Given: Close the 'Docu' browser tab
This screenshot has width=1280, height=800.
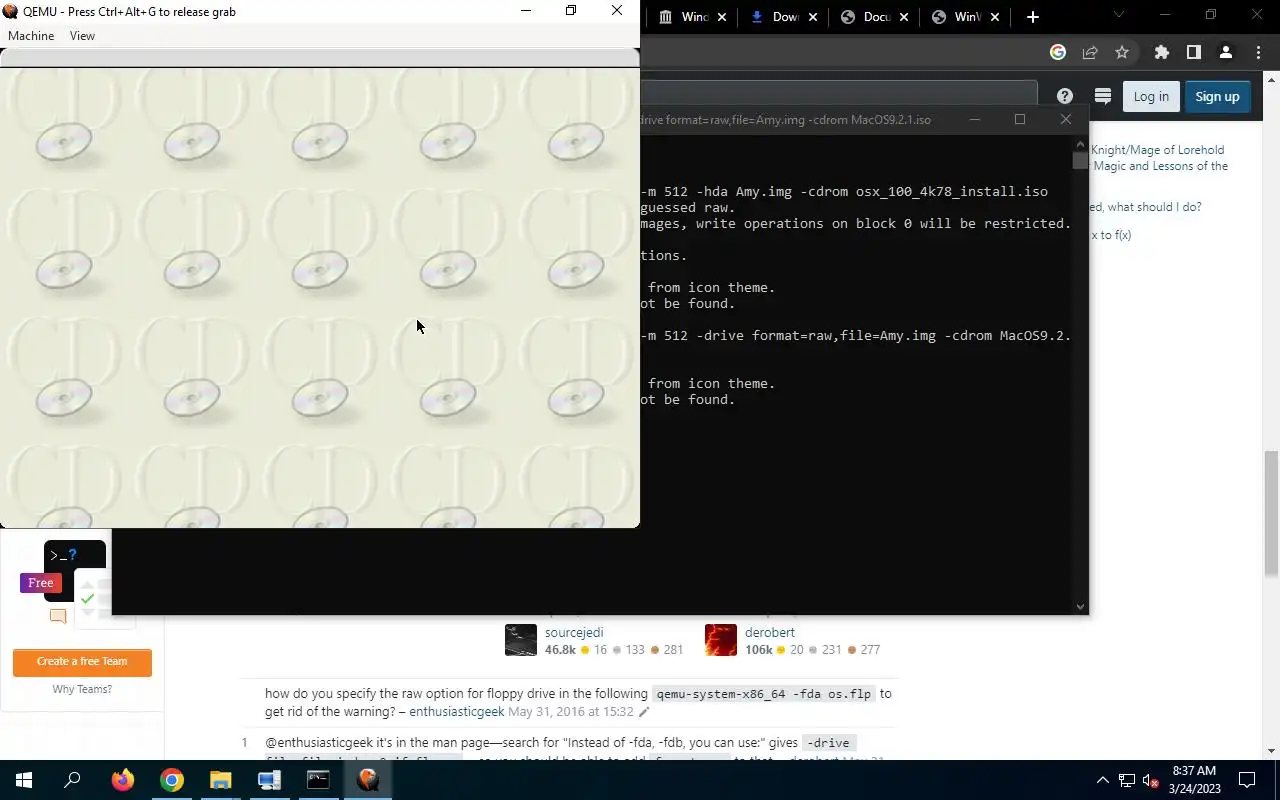Looking at the screenshot, I should (x=903, y=17).
